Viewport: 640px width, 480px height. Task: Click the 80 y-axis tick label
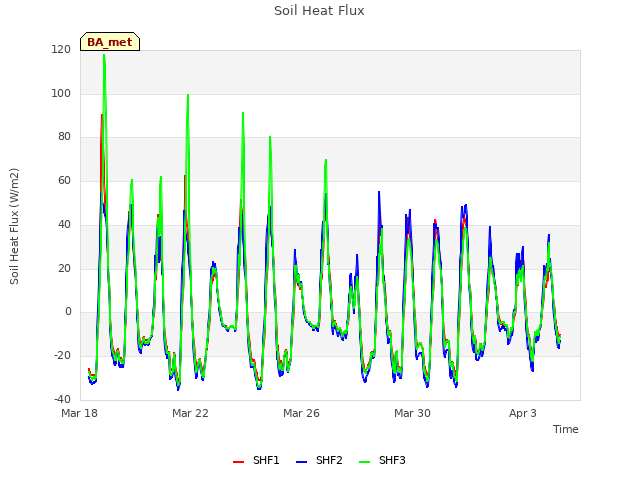[64, 137]
